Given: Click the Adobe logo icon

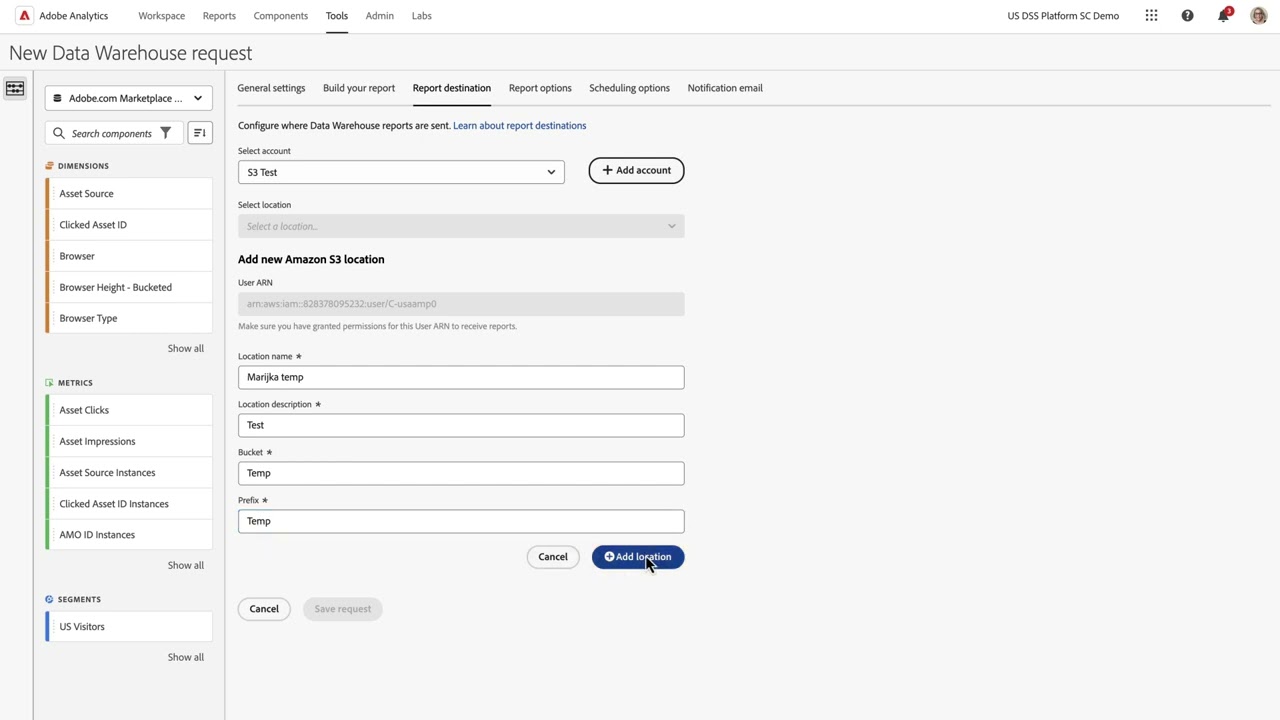Looking at the screenshot, I should 24,16.
